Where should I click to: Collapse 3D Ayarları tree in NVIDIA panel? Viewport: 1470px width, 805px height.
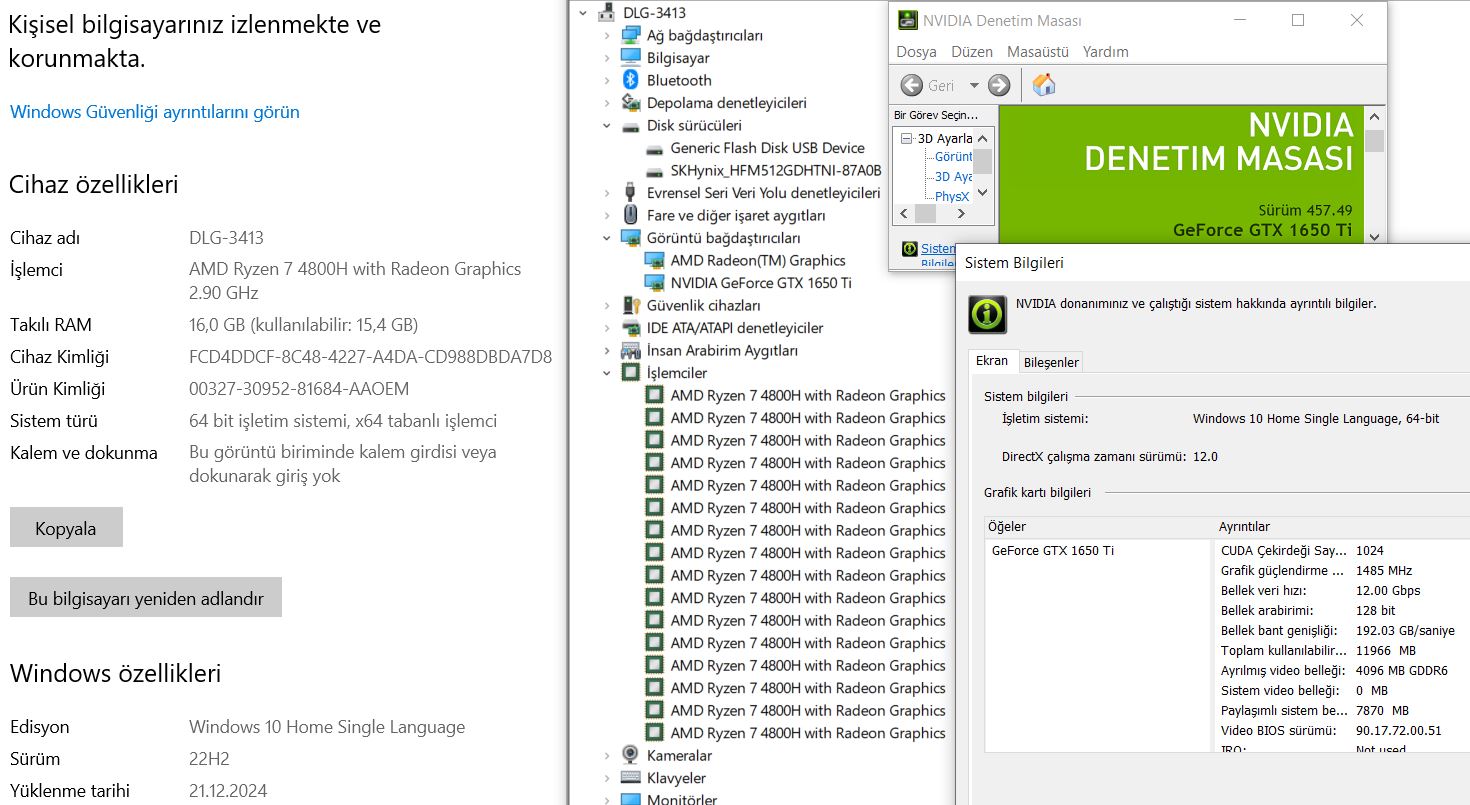tap(907, 138)
